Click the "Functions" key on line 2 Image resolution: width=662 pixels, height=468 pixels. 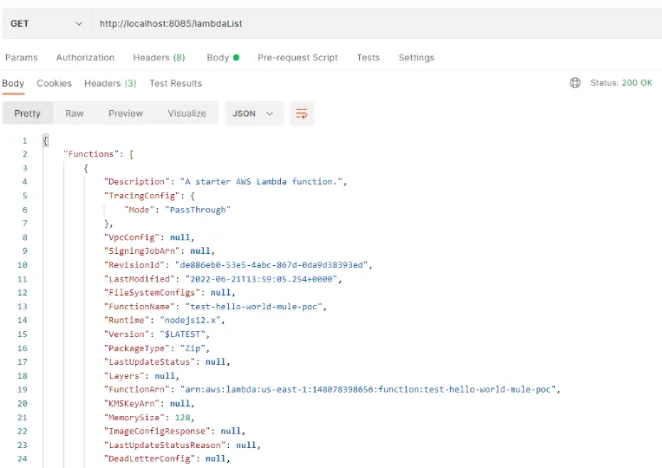point(91,154)
